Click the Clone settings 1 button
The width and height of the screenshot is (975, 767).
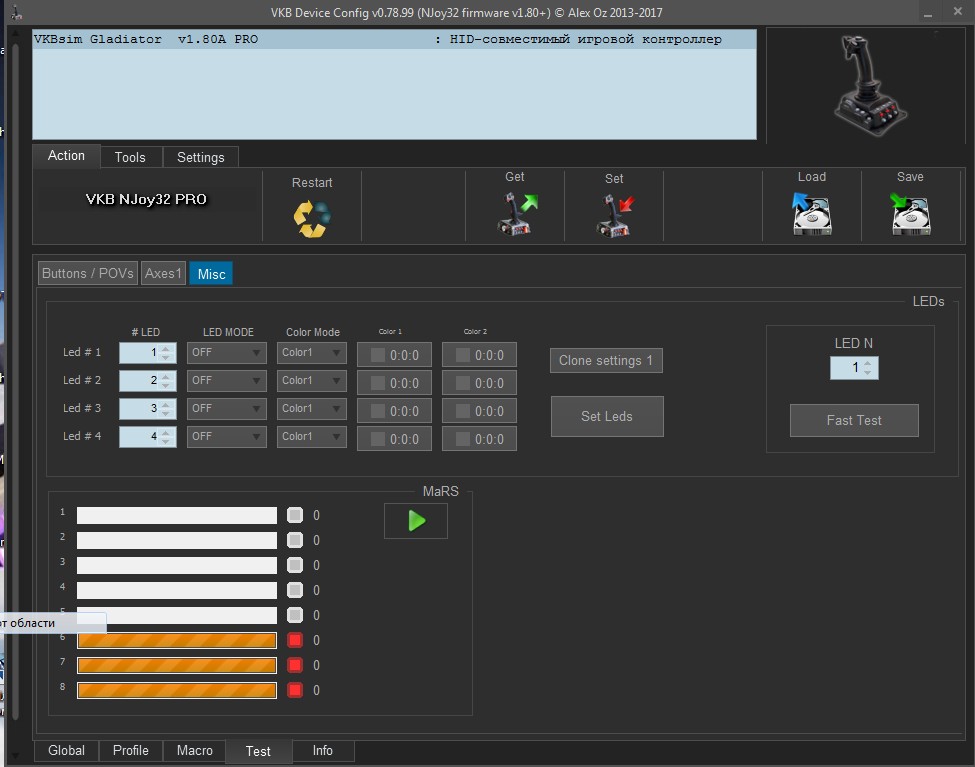click(606, 361)
